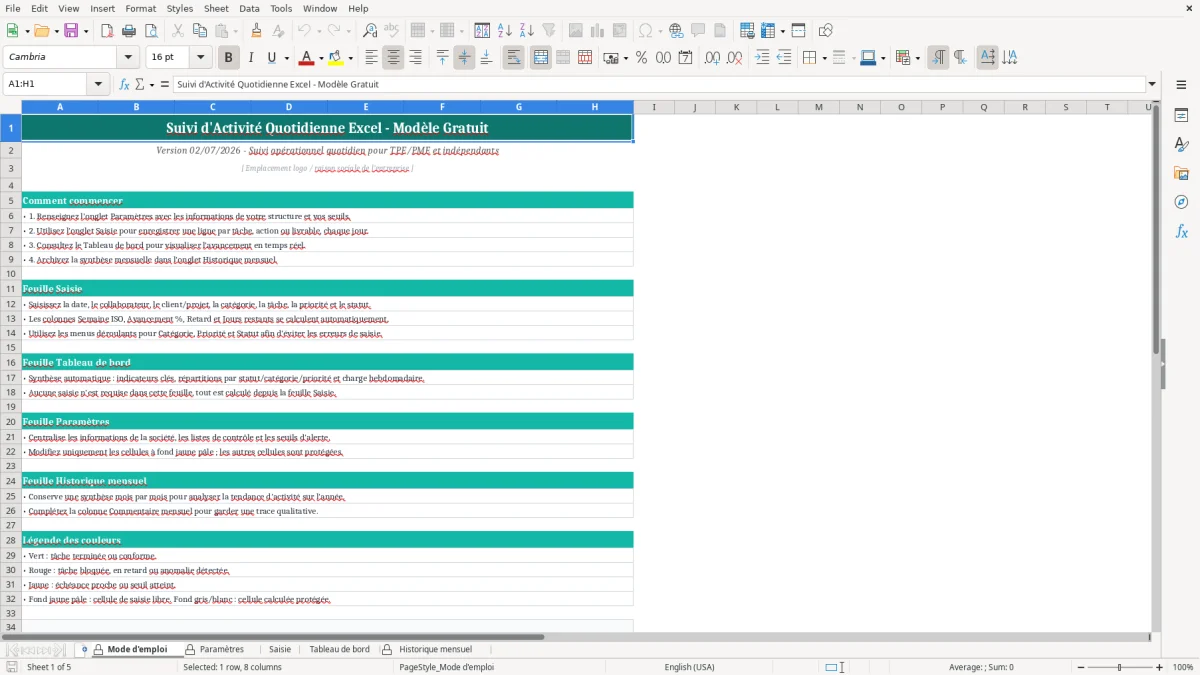Toggle Align Left
1200x675 pixels.
click(371, 58)
